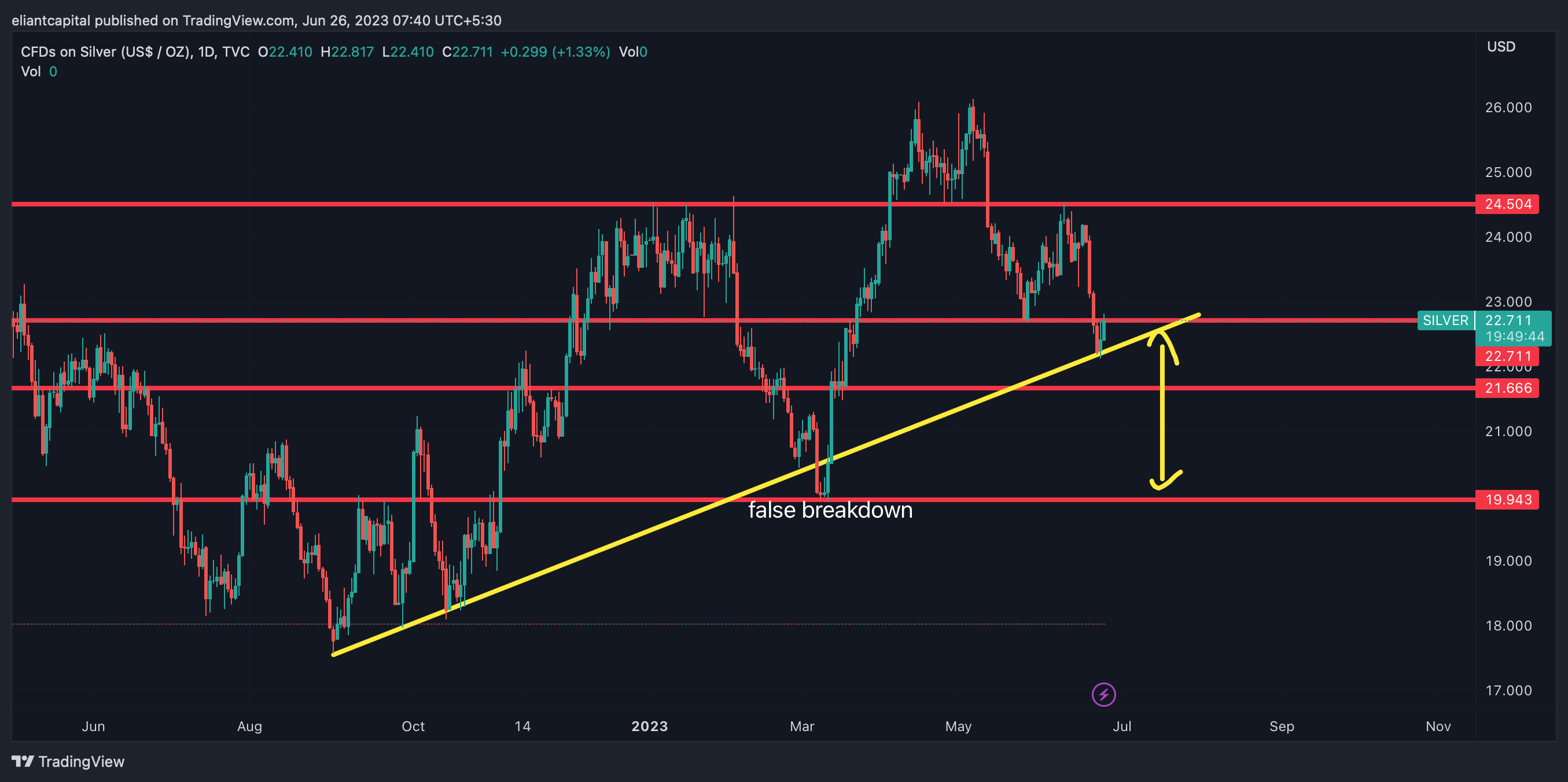Click the 'false breakdown' text annotation

point(830,510)
